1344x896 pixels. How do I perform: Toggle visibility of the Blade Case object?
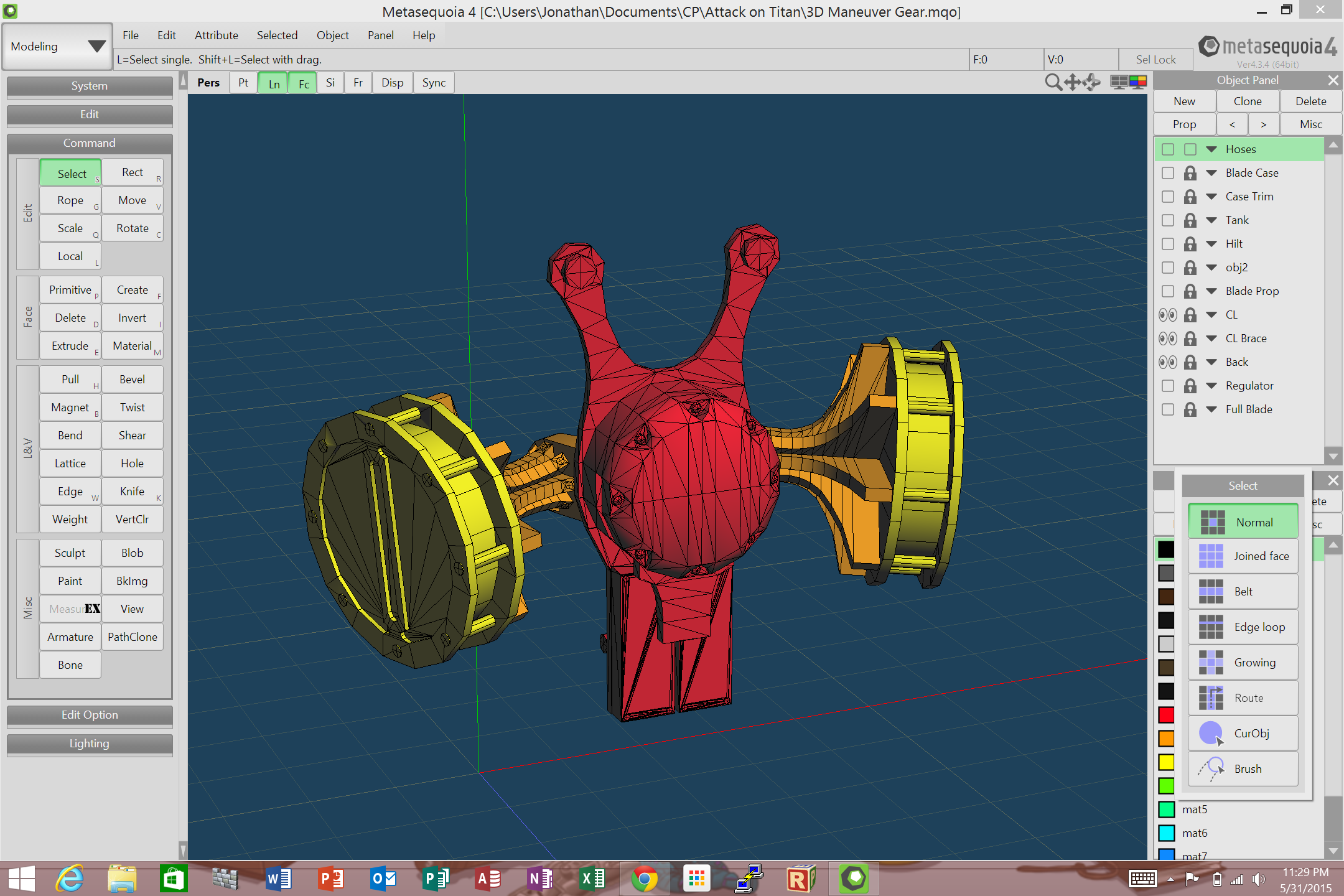(x=1168, y=173)
